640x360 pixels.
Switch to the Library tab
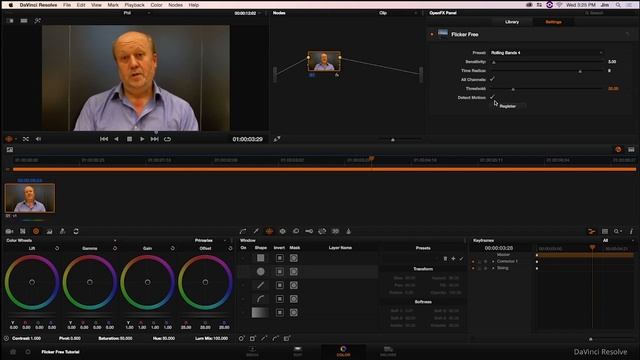[512, 22]
